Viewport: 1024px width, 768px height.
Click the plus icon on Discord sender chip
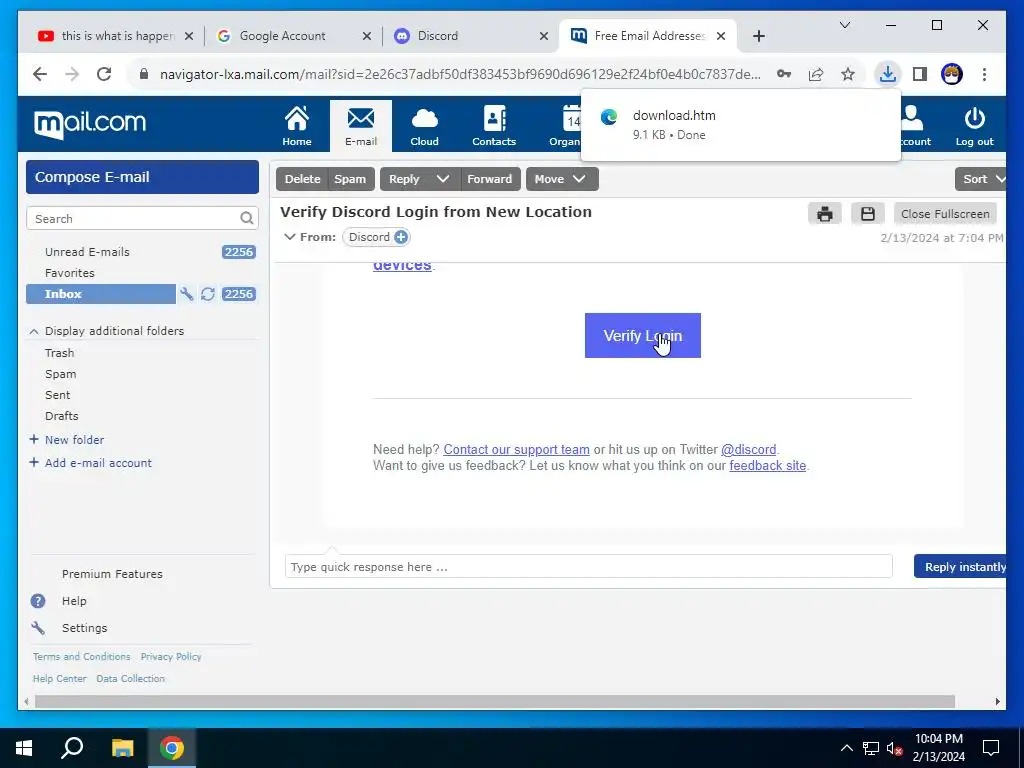point(401,237)
